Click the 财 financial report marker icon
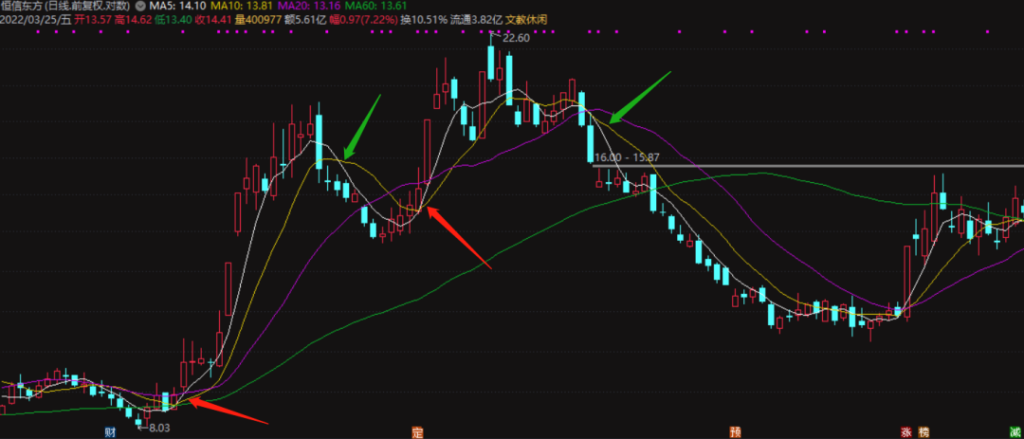 112,432
